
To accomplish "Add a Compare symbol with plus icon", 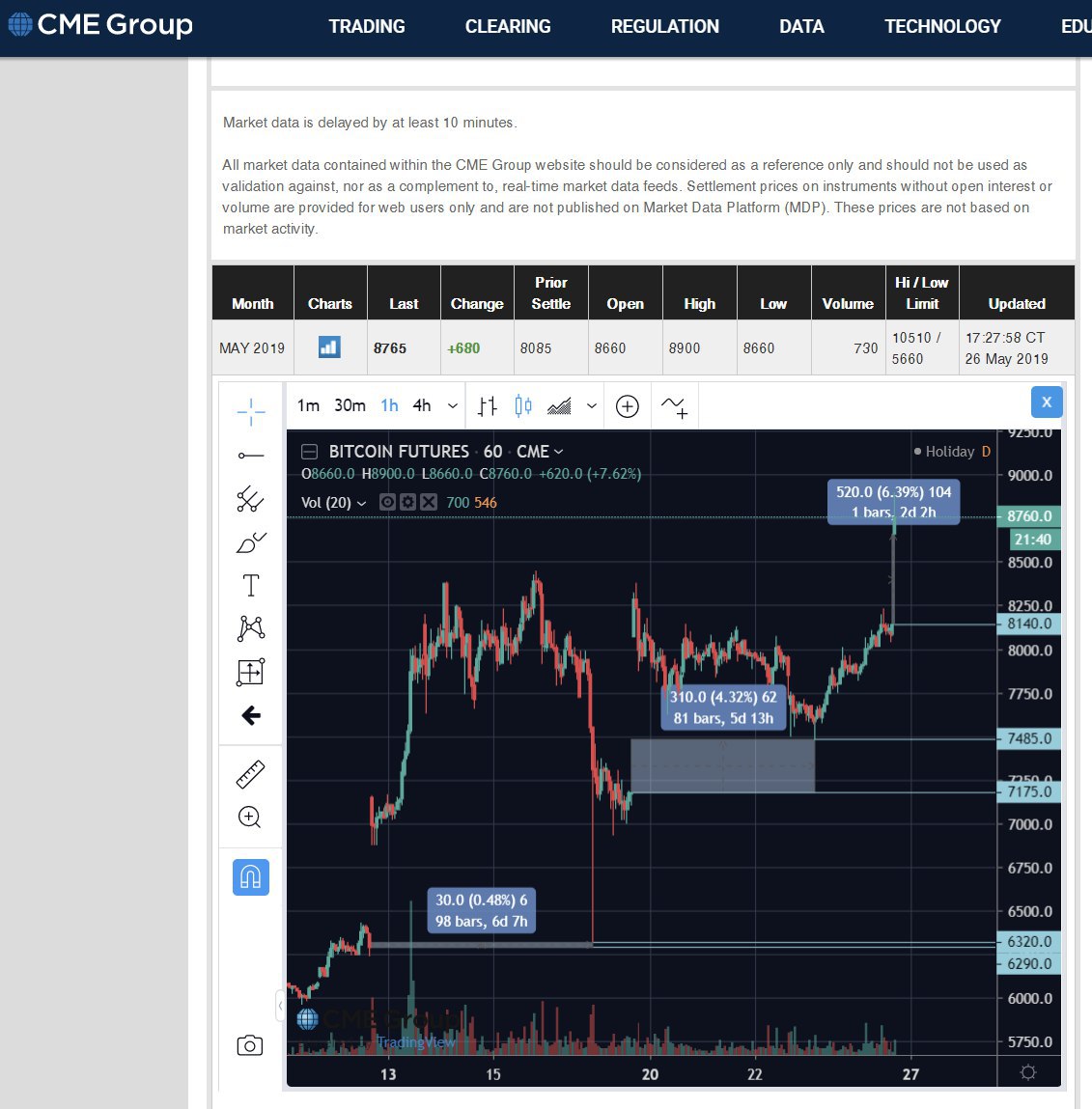I will [627, 406].
